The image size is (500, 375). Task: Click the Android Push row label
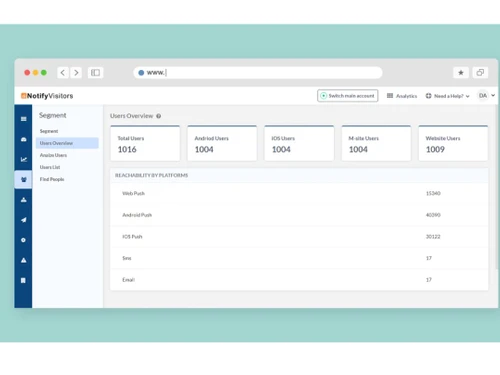click(x=137, y=215)
